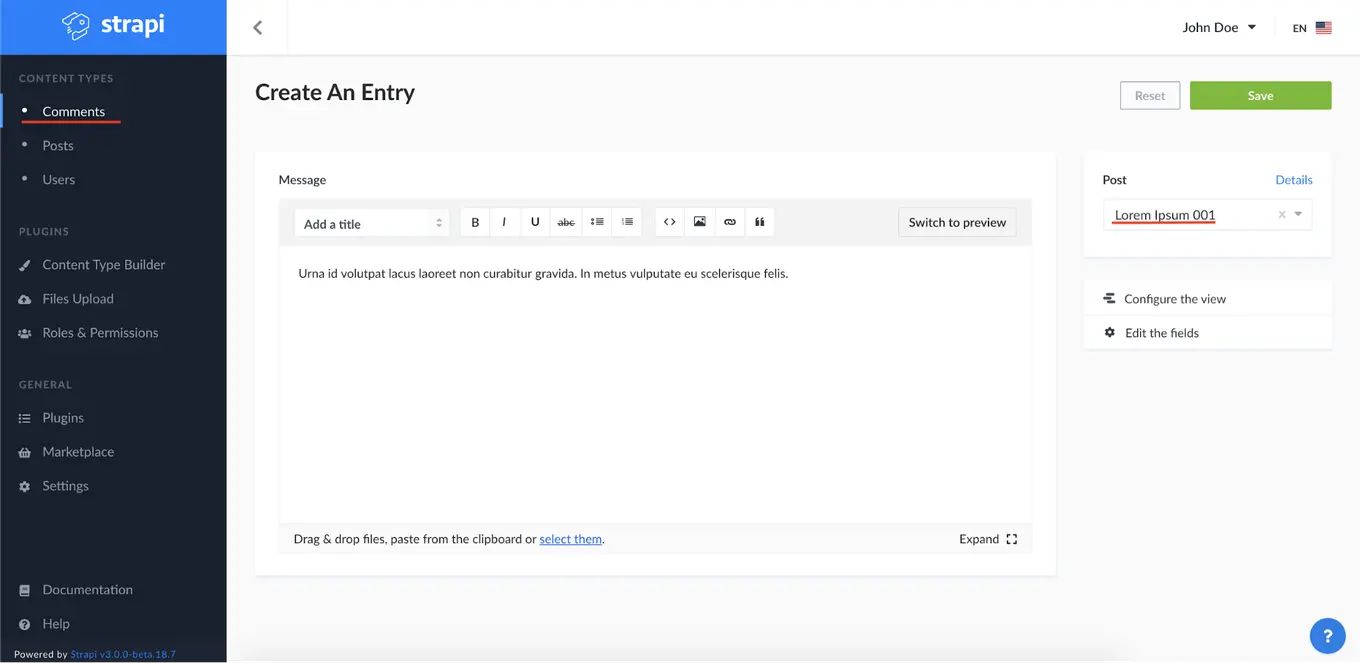Toggle underline formatting
This screenshot has height=663, width=1360.
coord(535,221)
